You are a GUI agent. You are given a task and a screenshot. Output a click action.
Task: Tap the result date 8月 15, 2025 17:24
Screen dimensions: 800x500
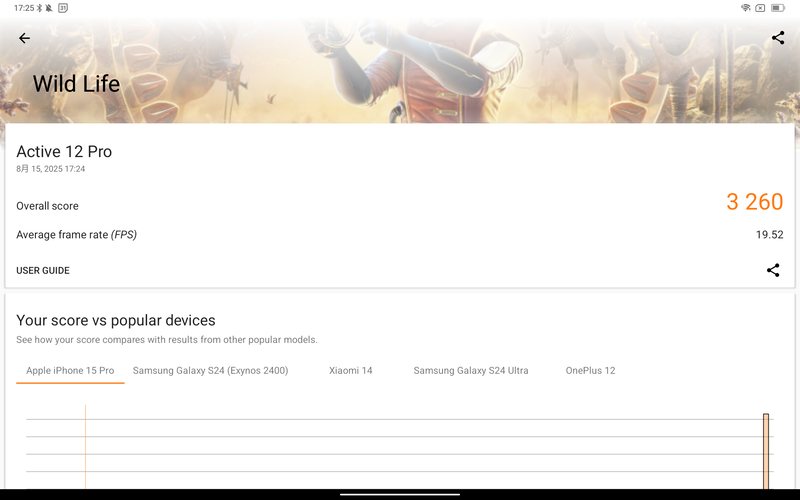pos(51,169)
